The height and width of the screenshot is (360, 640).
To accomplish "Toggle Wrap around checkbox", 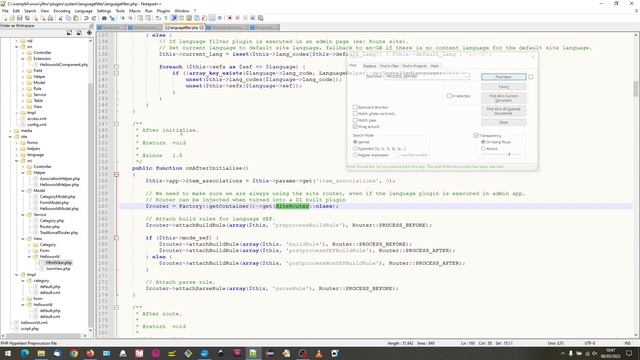I will click(355, 127).
